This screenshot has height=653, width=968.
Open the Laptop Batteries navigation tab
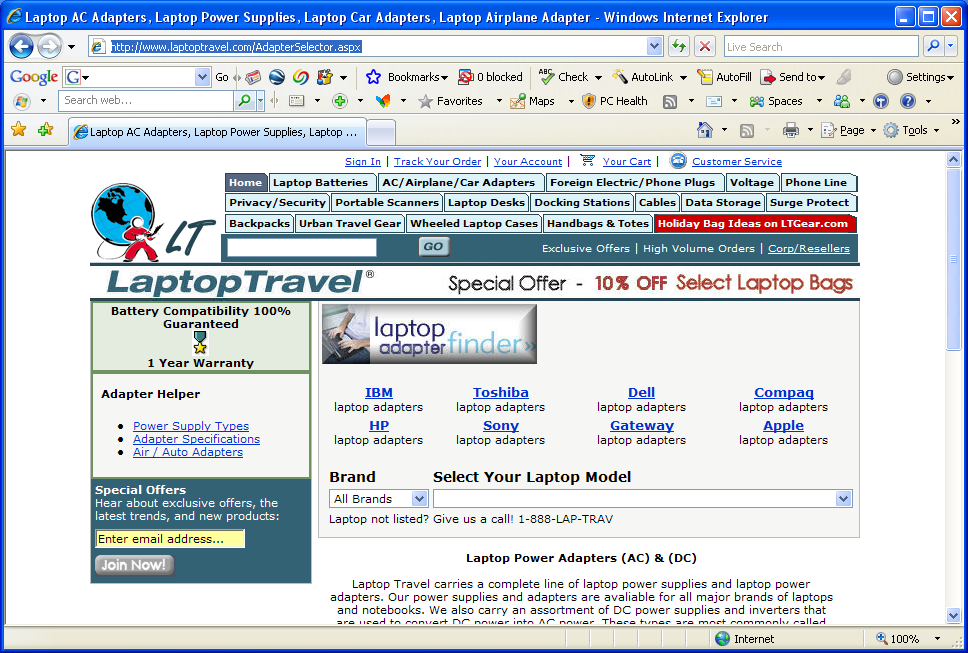point(320,183)
